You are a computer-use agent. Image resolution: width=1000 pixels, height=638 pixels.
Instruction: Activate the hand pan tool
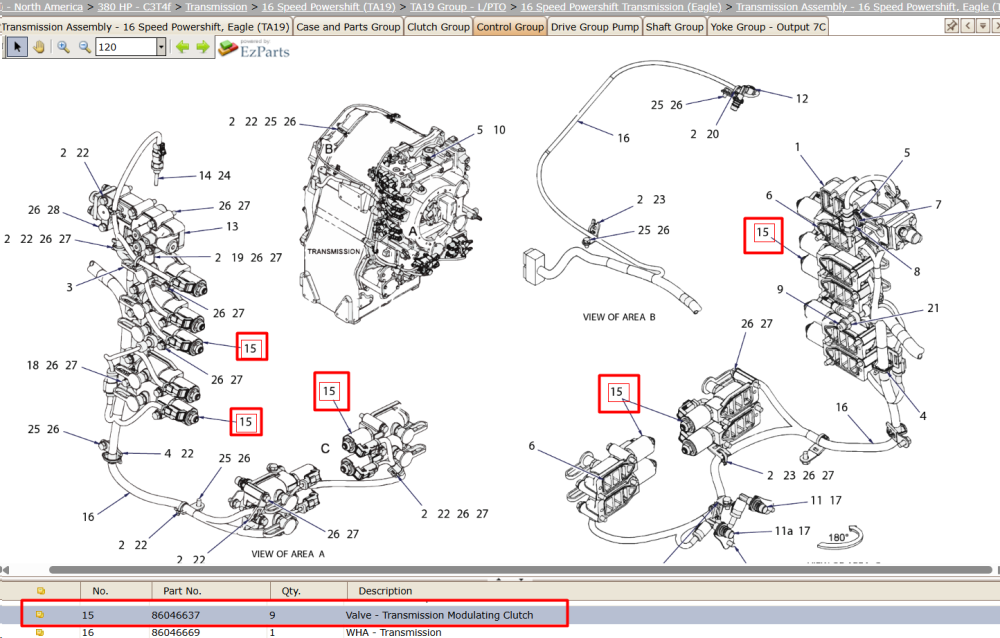pos(39,47)
